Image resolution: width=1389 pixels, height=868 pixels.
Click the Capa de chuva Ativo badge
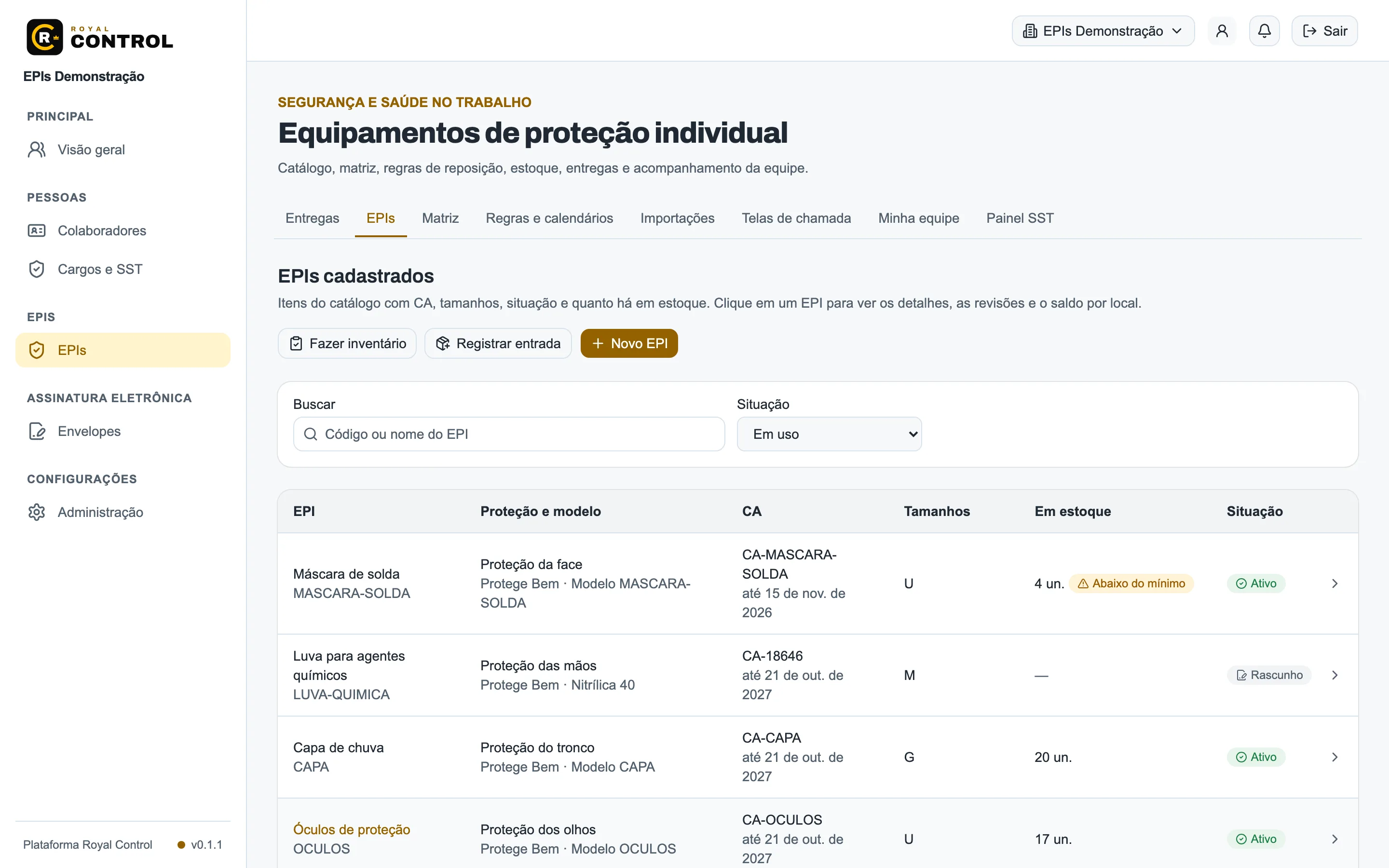coord(1256,757)
